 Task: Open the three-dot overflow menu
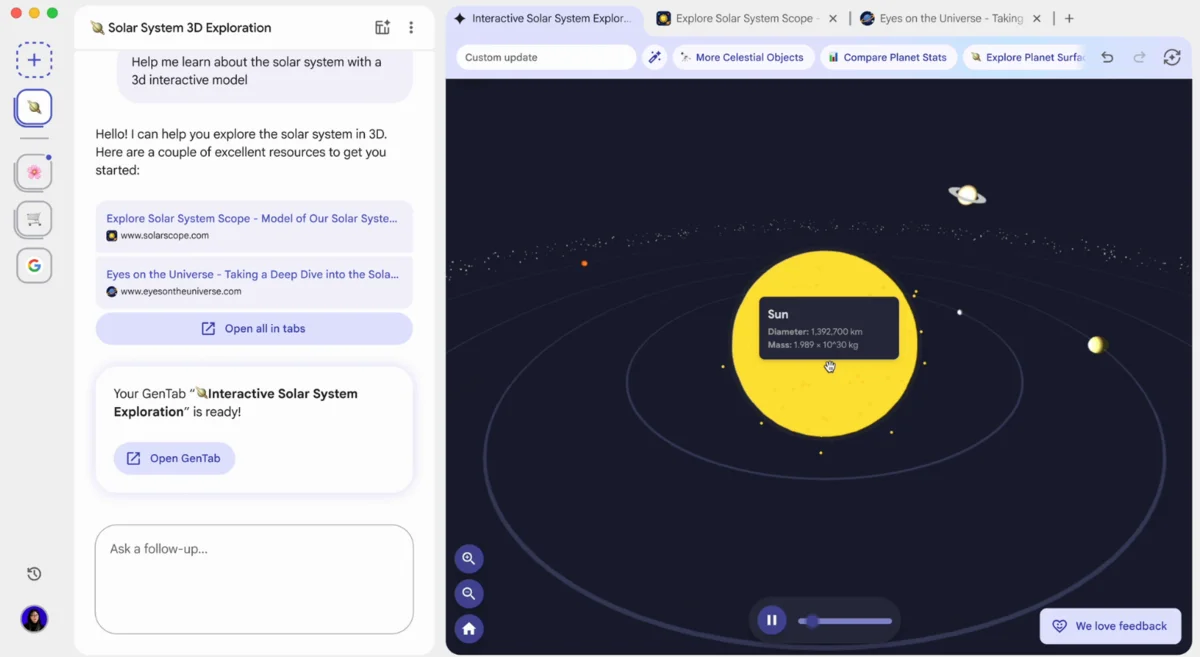point(411,27)
